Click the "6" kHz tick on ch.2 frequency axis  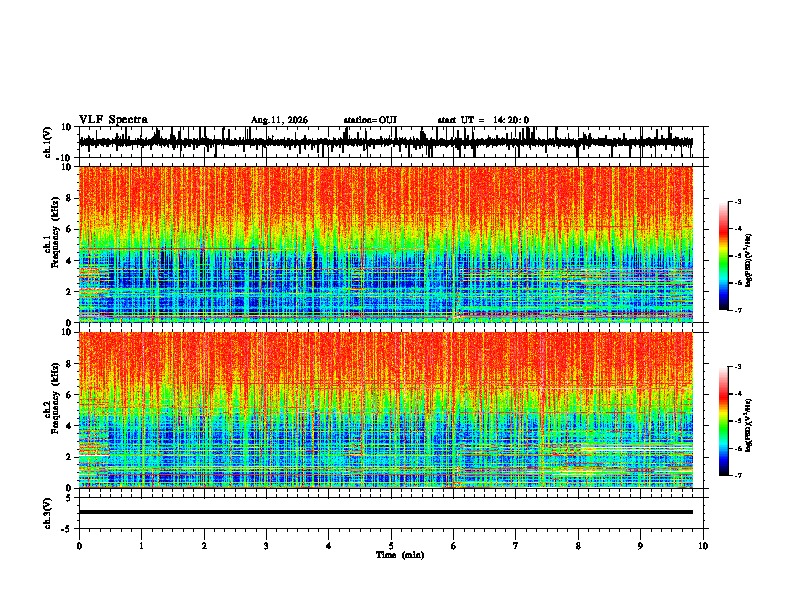point(70,394)
